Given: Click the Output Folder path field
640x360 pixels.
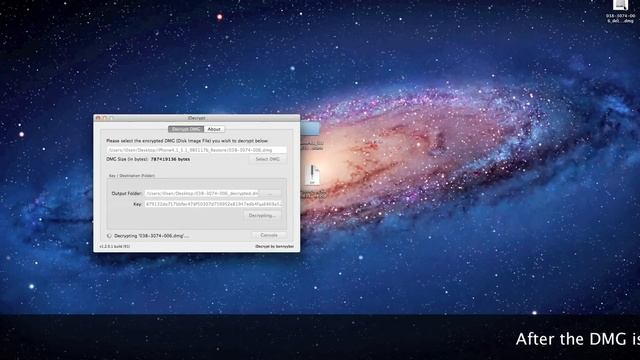Looking at the screenshot, I should tap(202, 193).
